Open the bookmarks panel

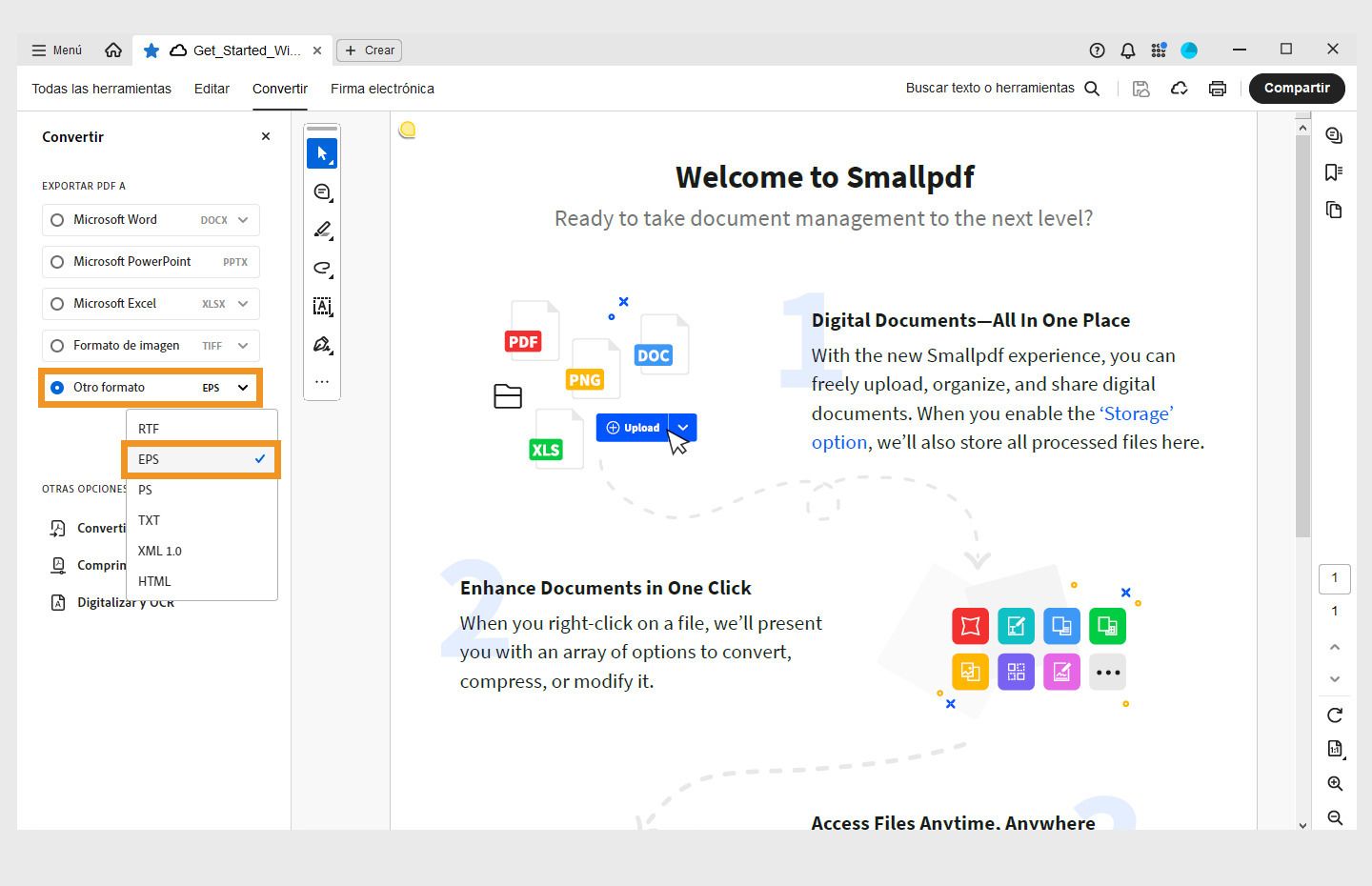pos(1334,171)
